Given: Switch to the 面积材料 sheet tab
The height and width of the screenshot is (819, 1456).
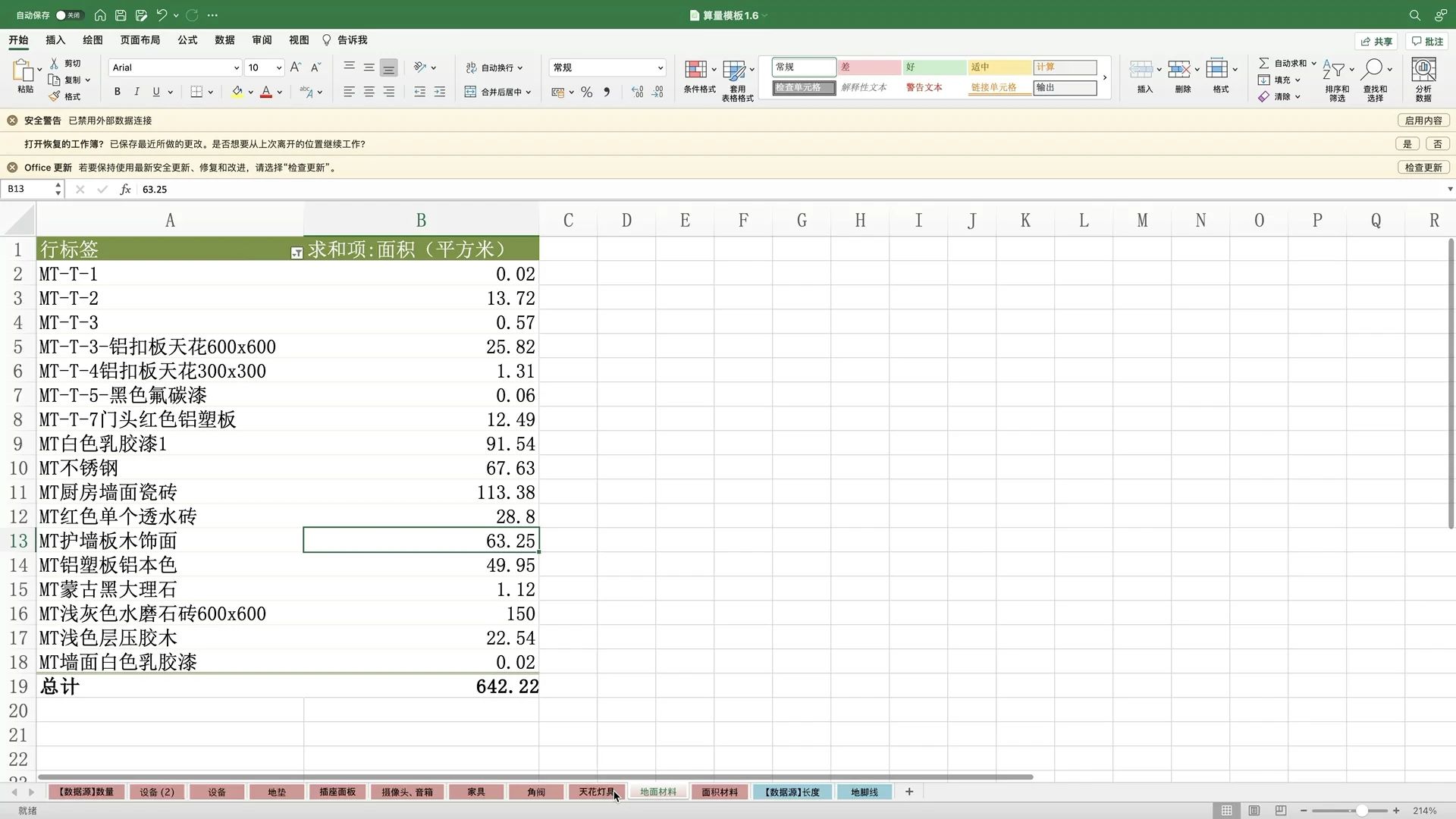Looking at the screenshot, I should [x=719, y=792].
